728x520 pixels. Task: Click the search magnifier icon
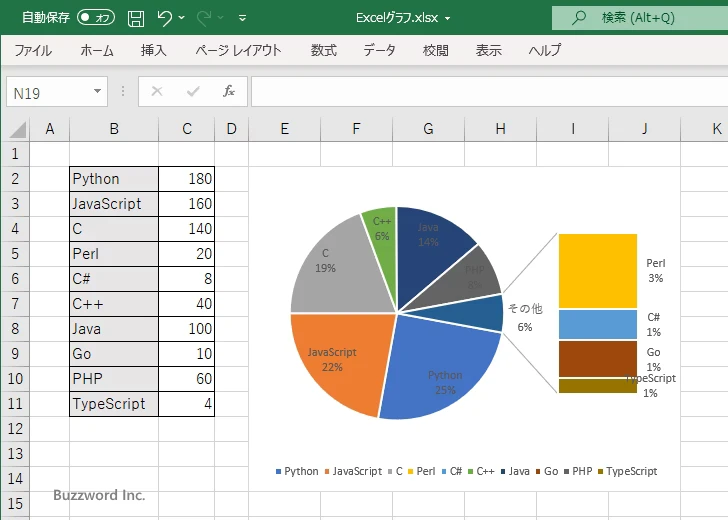pos(578,18)
